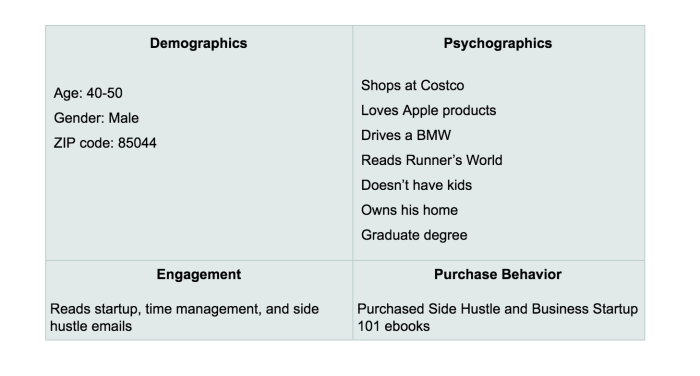Click the Demographics heading
This screenshot has width=700, height=376.
[198, 43]
